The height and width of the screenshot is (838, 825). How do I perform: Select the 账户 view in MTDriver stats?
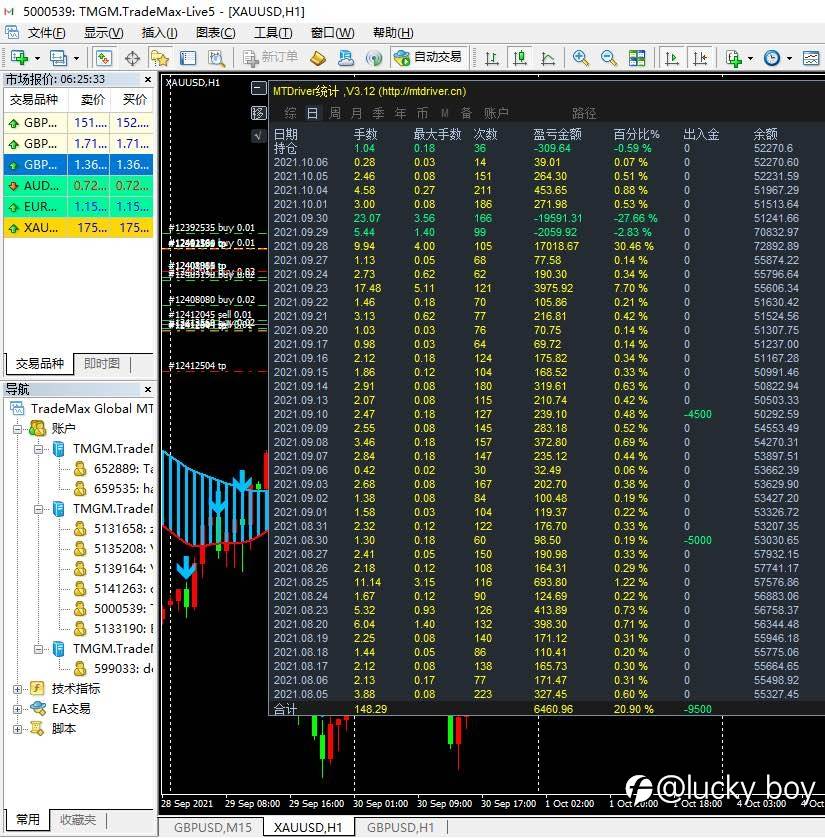pyautogui.click(x=496, y=113)
